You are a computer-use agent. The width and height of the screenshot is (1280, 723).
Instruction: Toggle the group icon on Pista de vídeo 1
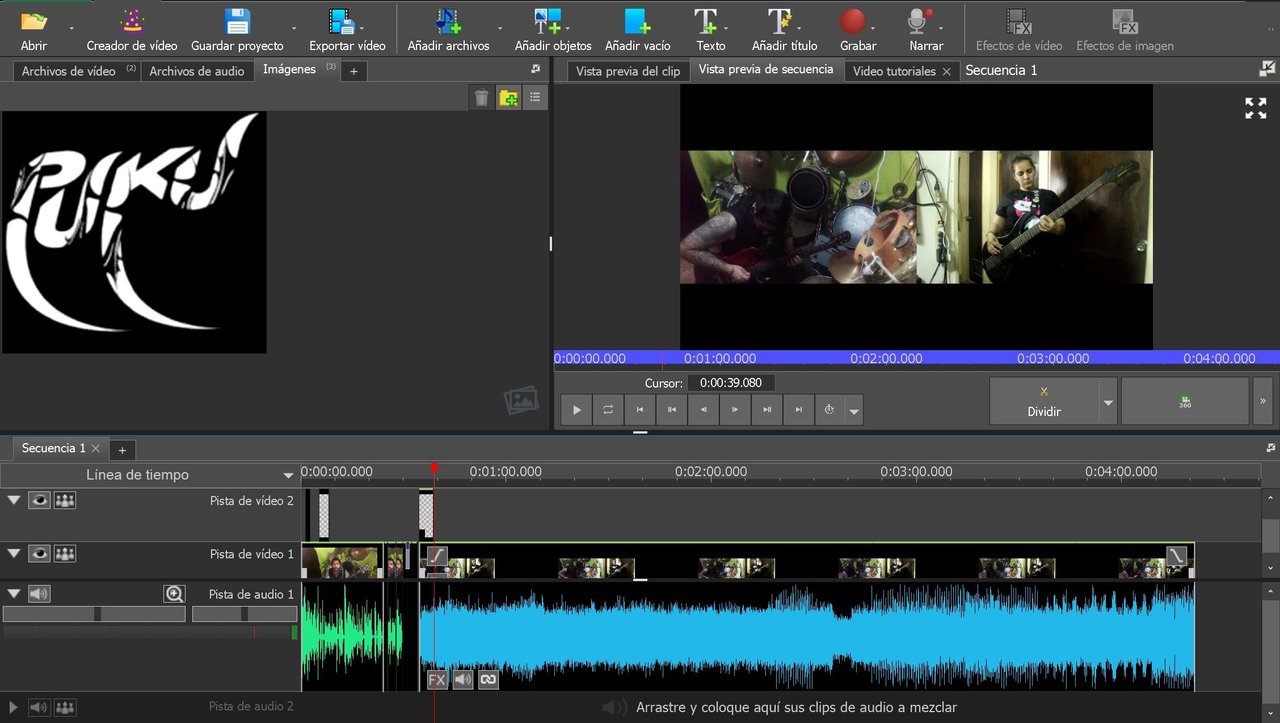click(65, 553)
